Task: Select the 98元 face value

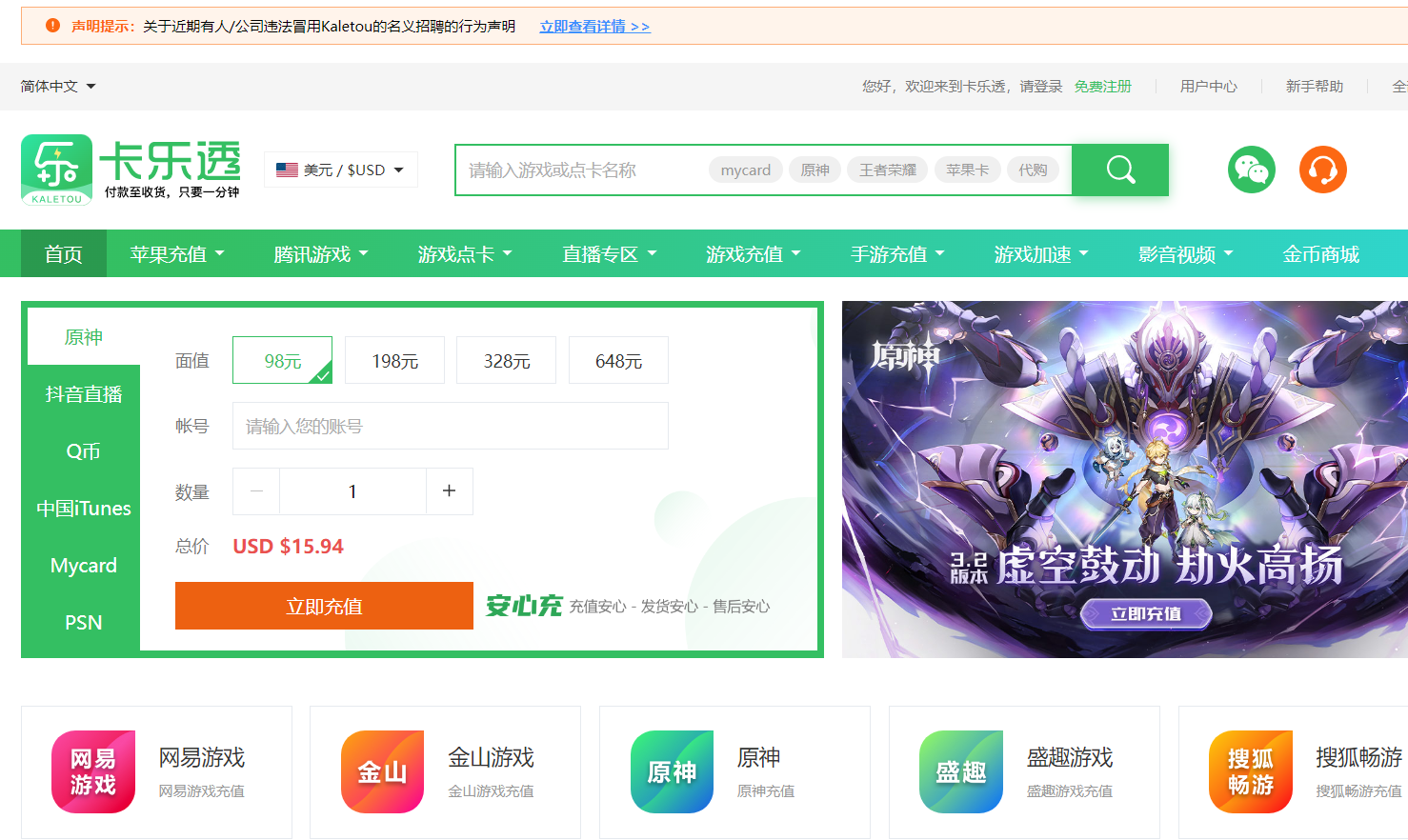Action: tap(283, 360)
